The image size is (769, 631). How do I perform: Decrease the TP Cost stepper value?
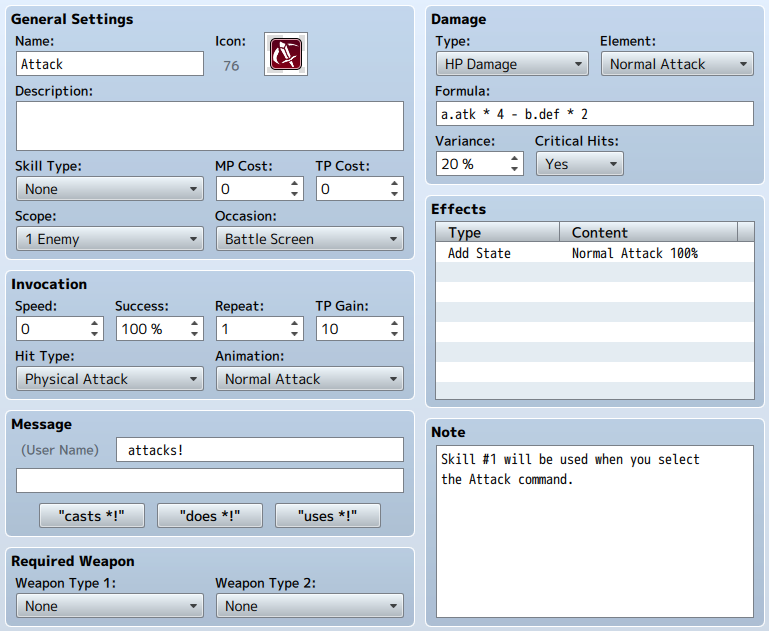394,194
